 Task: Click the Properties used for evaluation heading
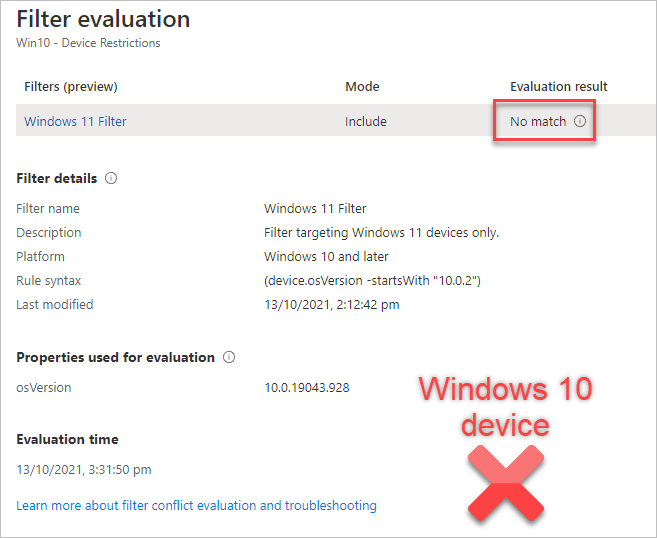pos(115,357)
